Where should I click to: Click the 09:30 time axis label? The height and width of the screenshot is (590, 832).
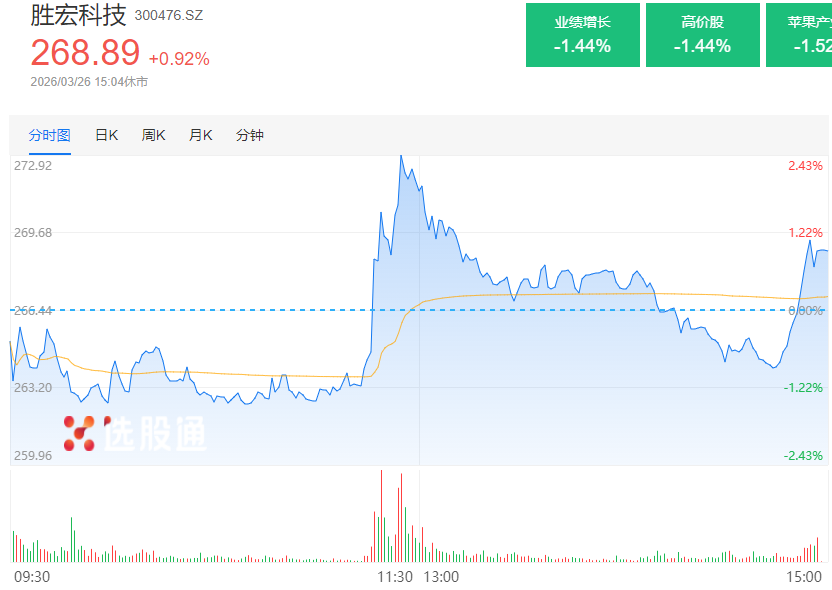[x=32, y=577]
